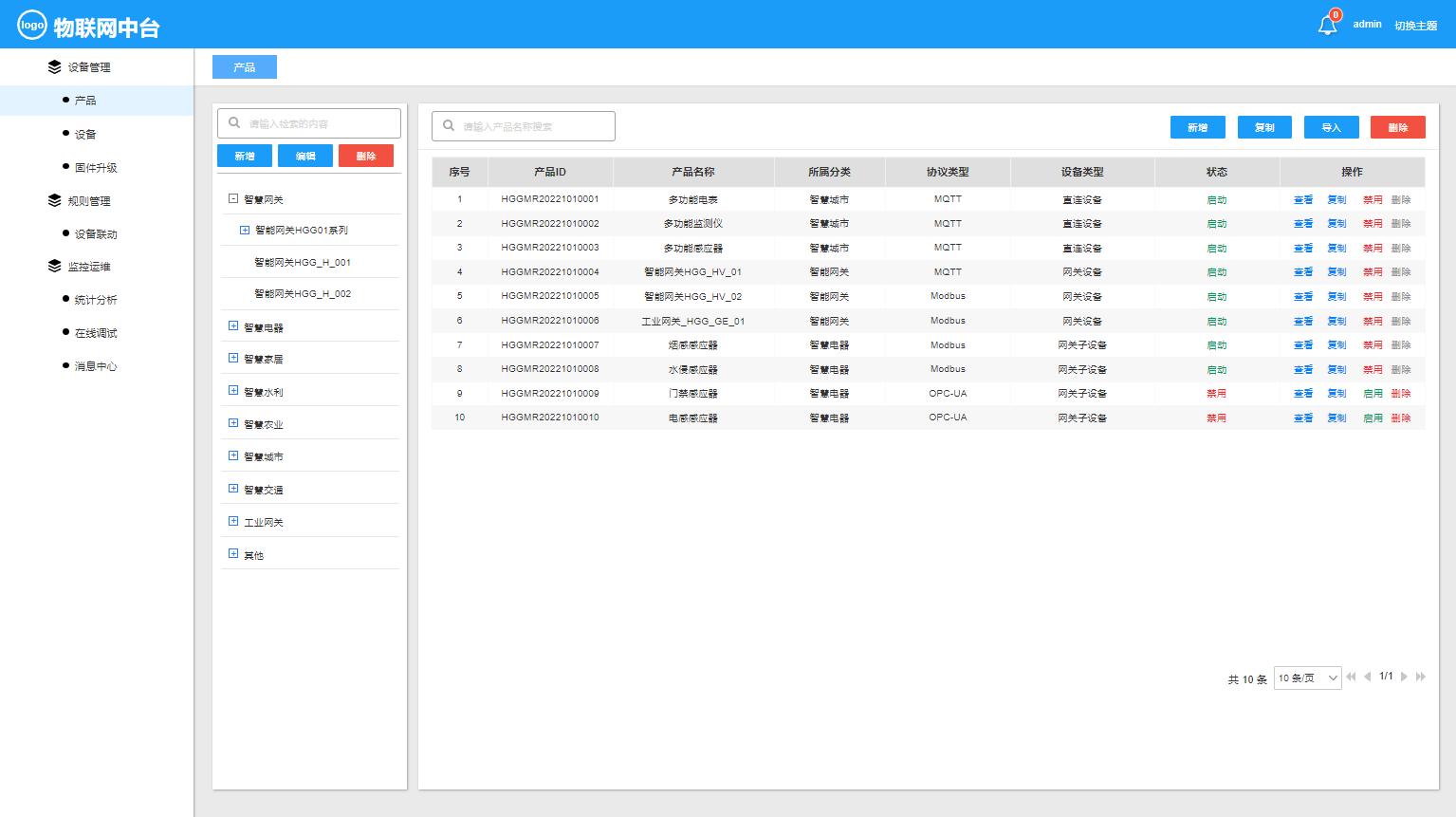Click the red 删除 button above the table

coord(1397,126)
